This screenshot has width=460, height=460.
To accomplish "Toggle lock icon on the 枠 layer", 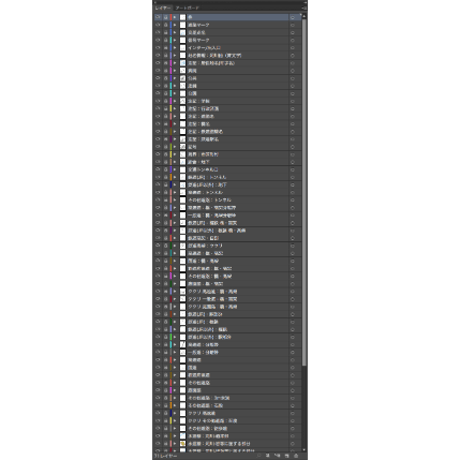I will point(165,17).
